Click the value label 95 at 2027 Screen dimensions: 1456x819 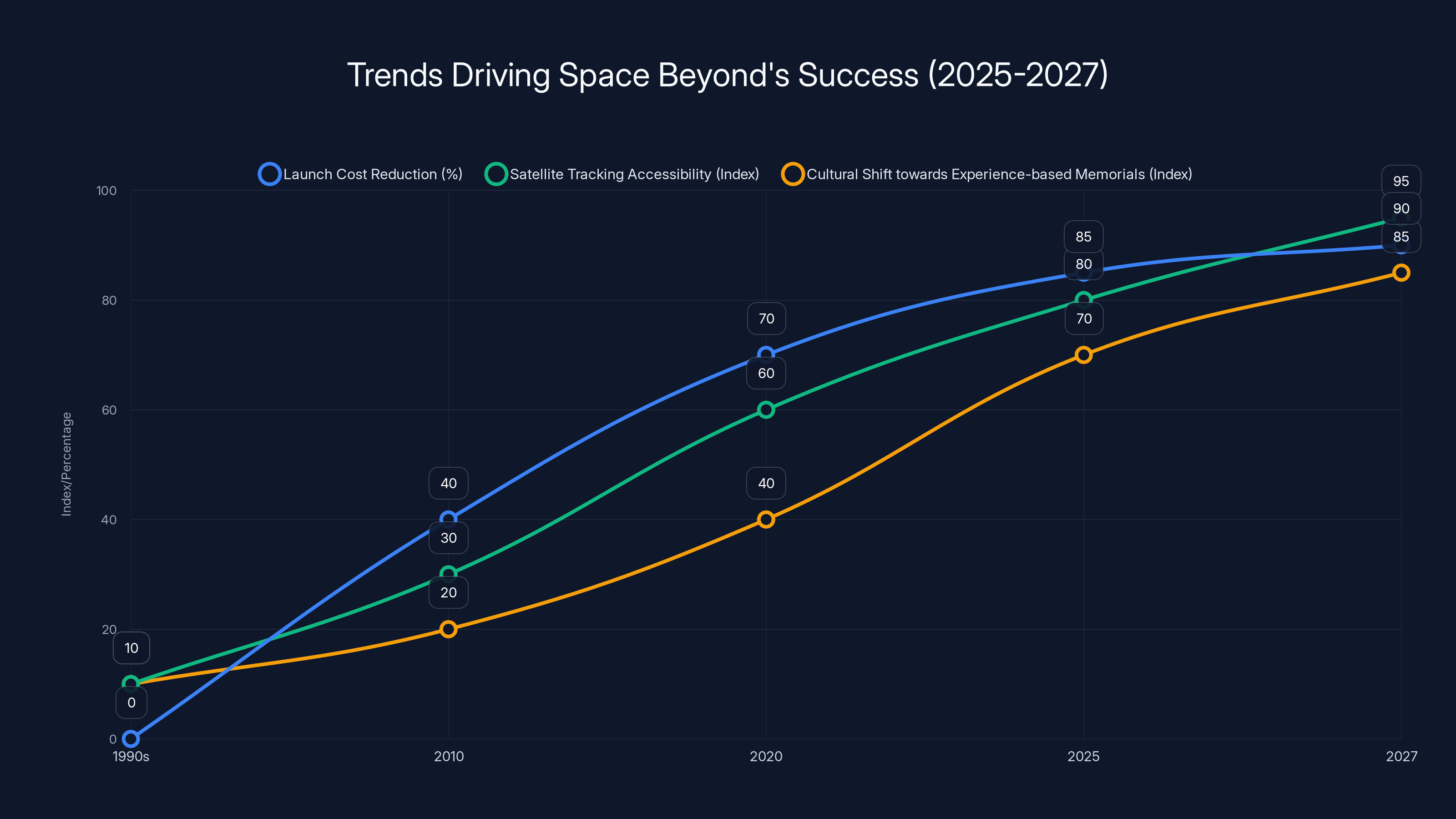(x=1401, y=181)
